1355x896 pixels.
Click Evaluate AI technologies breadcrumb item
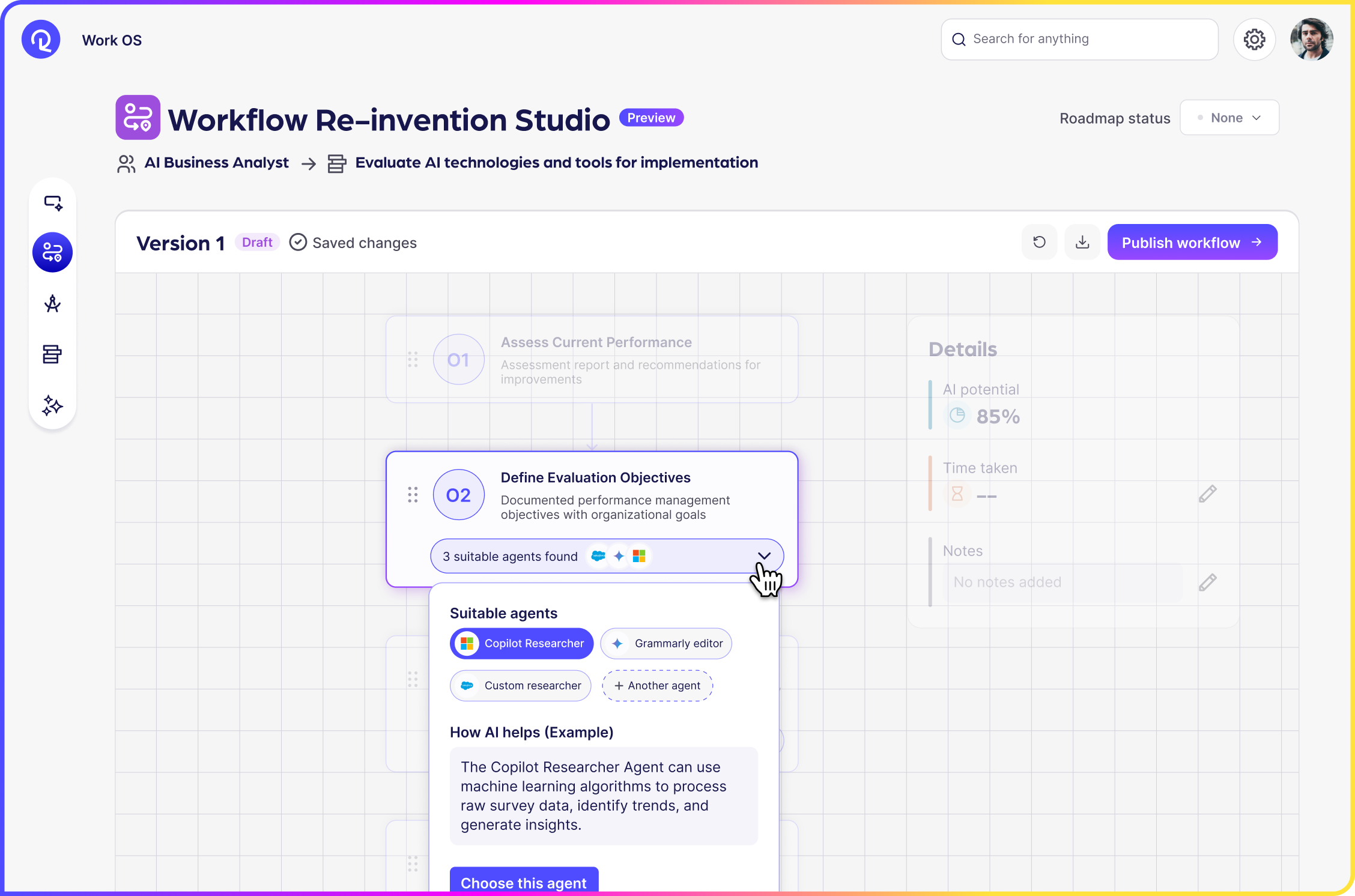click(x=556, y=163)
